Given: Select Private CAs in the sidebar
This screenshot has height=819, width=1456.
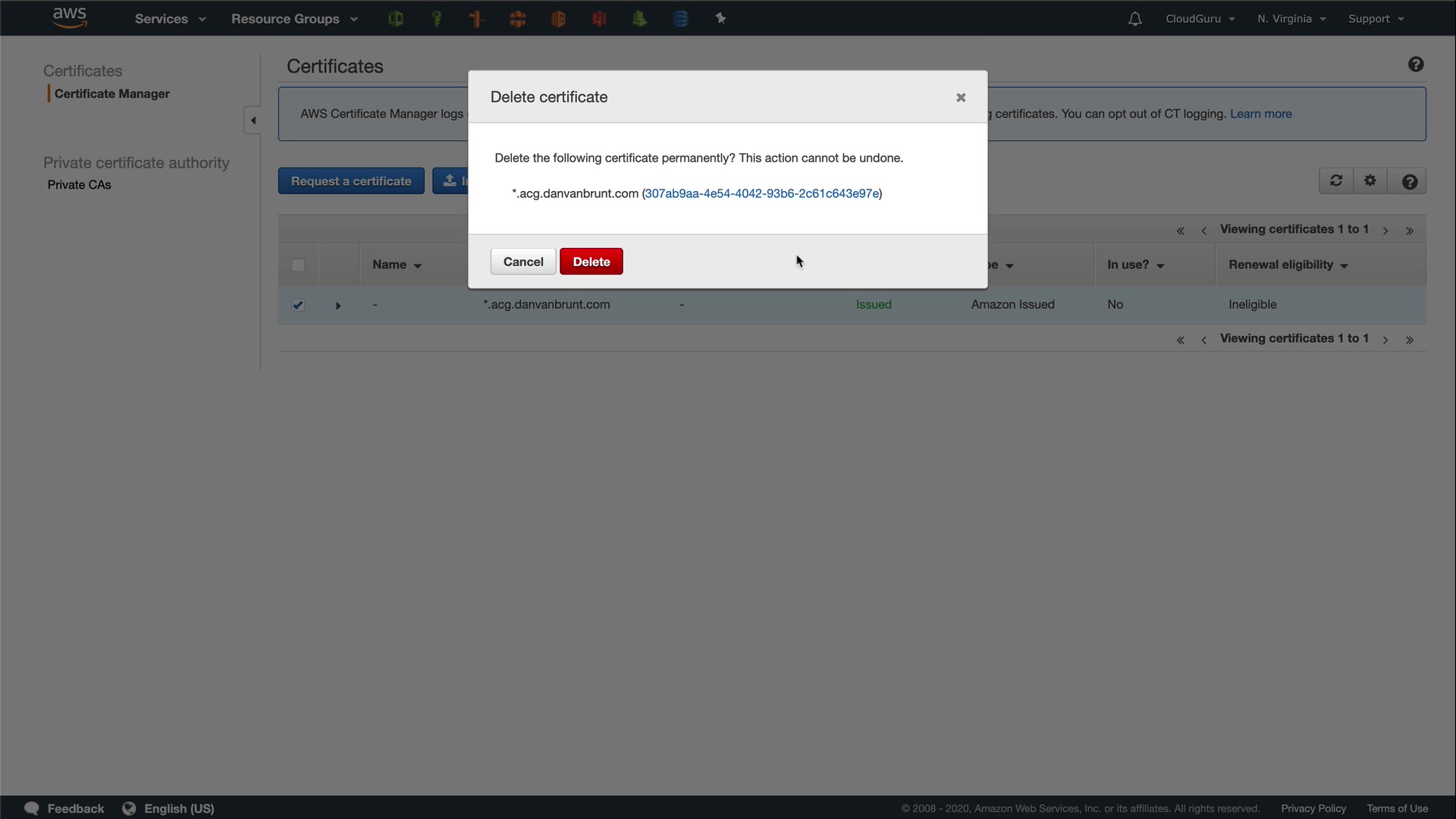Looking at the screenshot, I should pos(80,185).
